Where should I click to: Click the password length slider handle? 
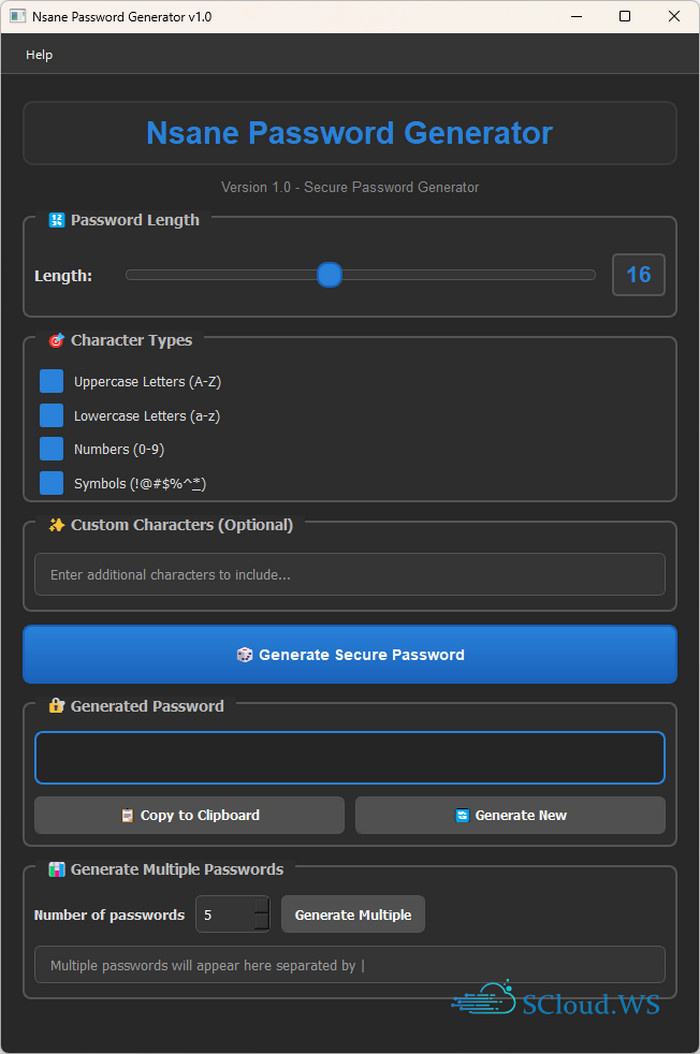pyautogui.click(x=329, y=275)
